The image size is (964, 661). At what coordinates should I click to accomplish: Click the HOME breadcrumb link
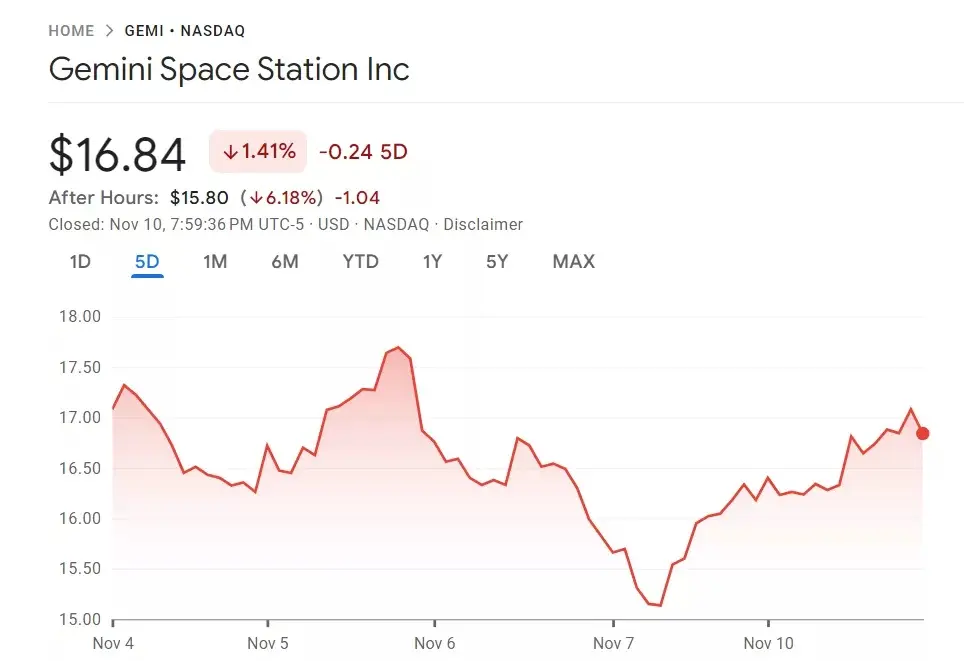coord(71,31)
